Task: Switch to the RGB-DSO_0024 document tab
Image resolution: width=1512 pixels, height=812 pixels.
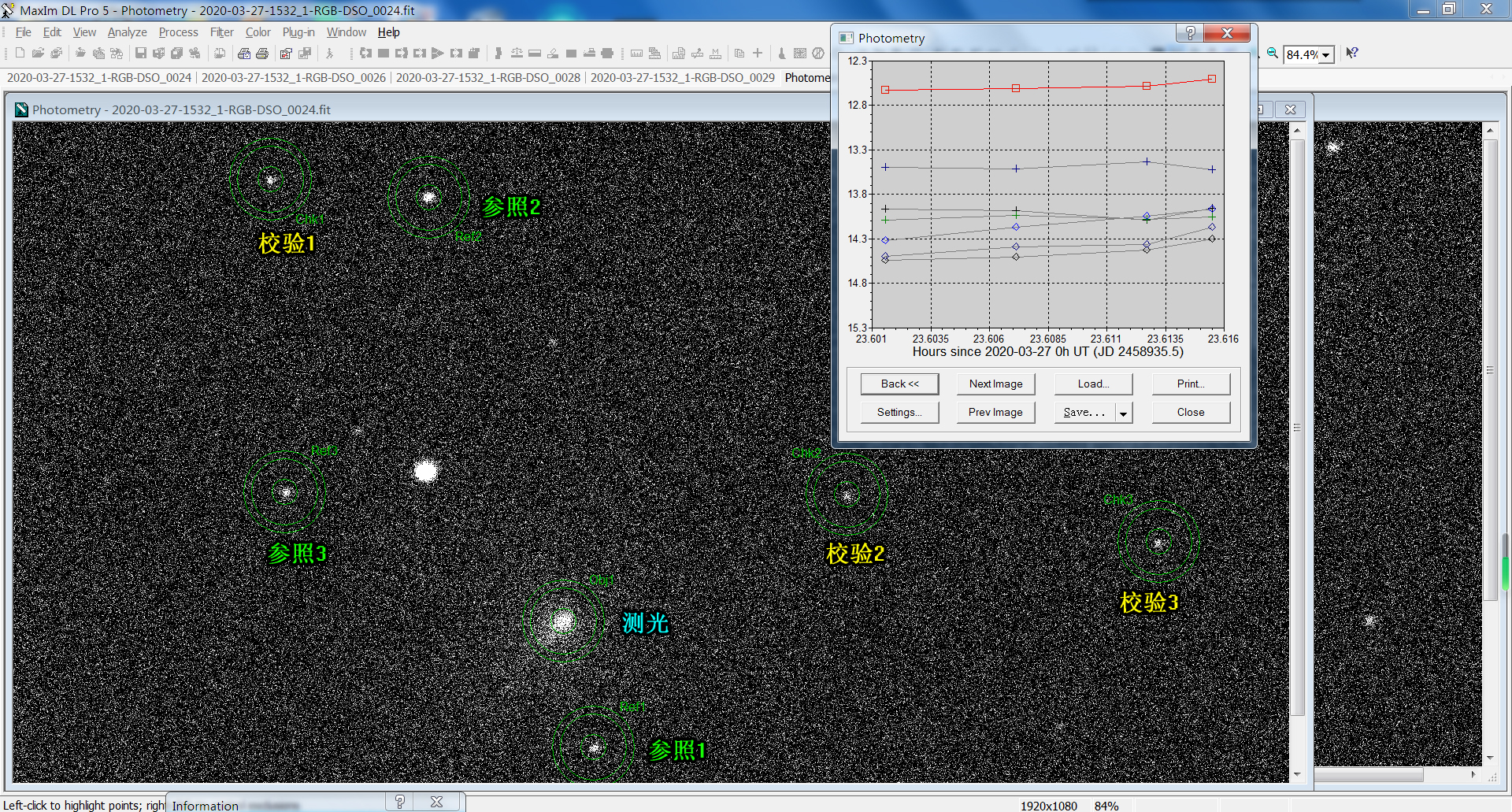Action: (99, 77)
